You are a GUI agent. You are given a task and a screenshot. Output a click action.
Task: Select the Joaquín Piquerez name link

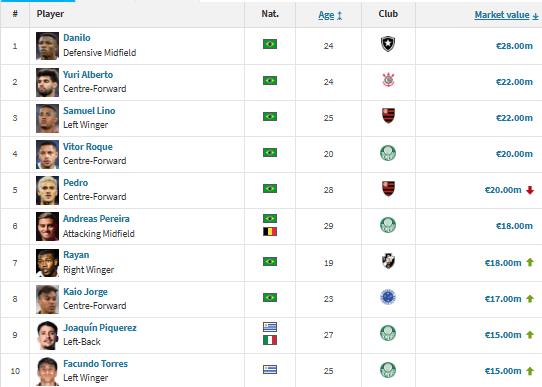tap(100, 328)
